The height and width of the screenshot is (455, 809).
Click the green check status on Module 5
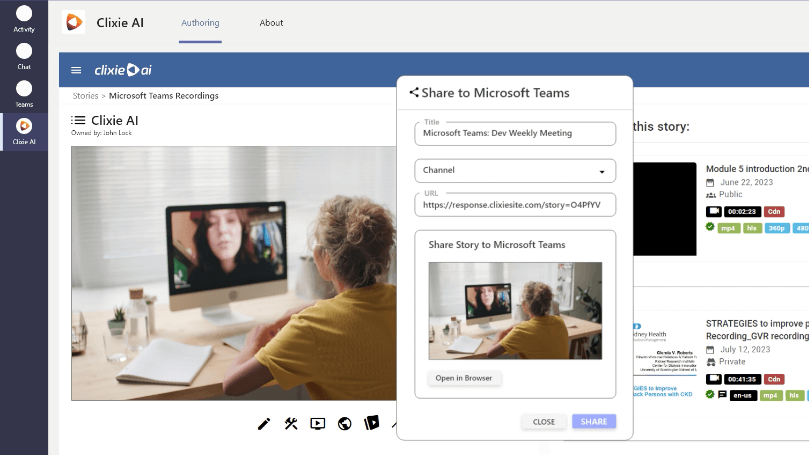tap(710, 226)
